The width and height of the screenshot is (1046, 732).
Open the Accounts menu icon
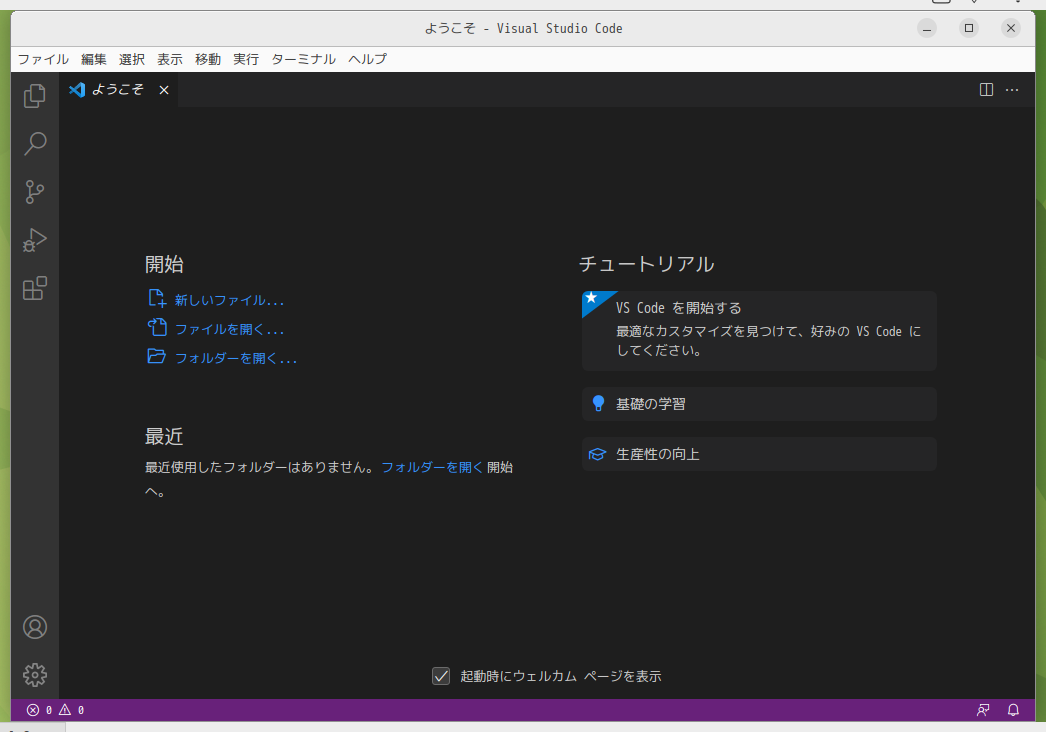pos(35,627)
